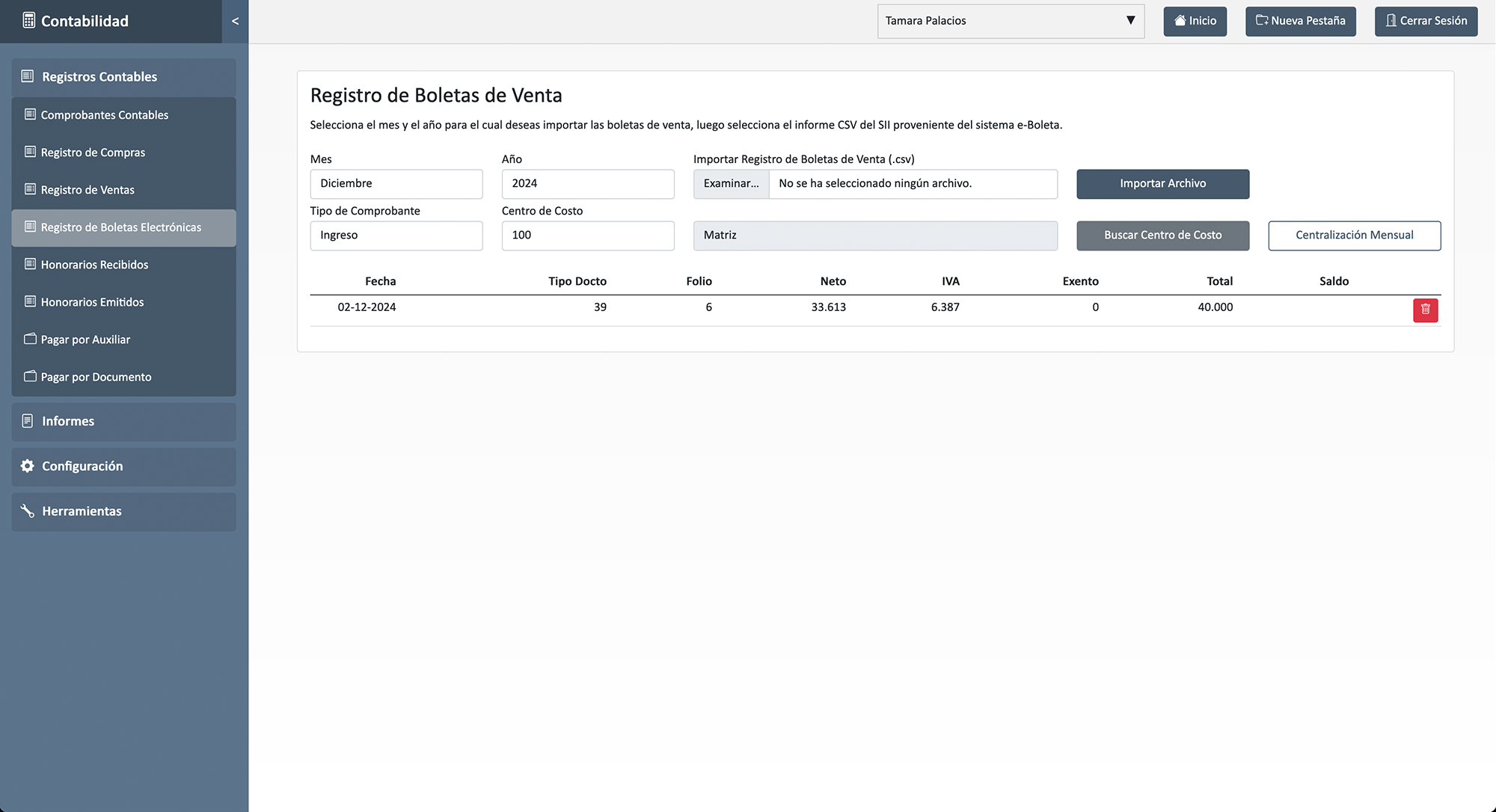Click the Registros Contables list icon
Image resolution: width=1496 pixels, height=812 pixels.
click(28, 76)
